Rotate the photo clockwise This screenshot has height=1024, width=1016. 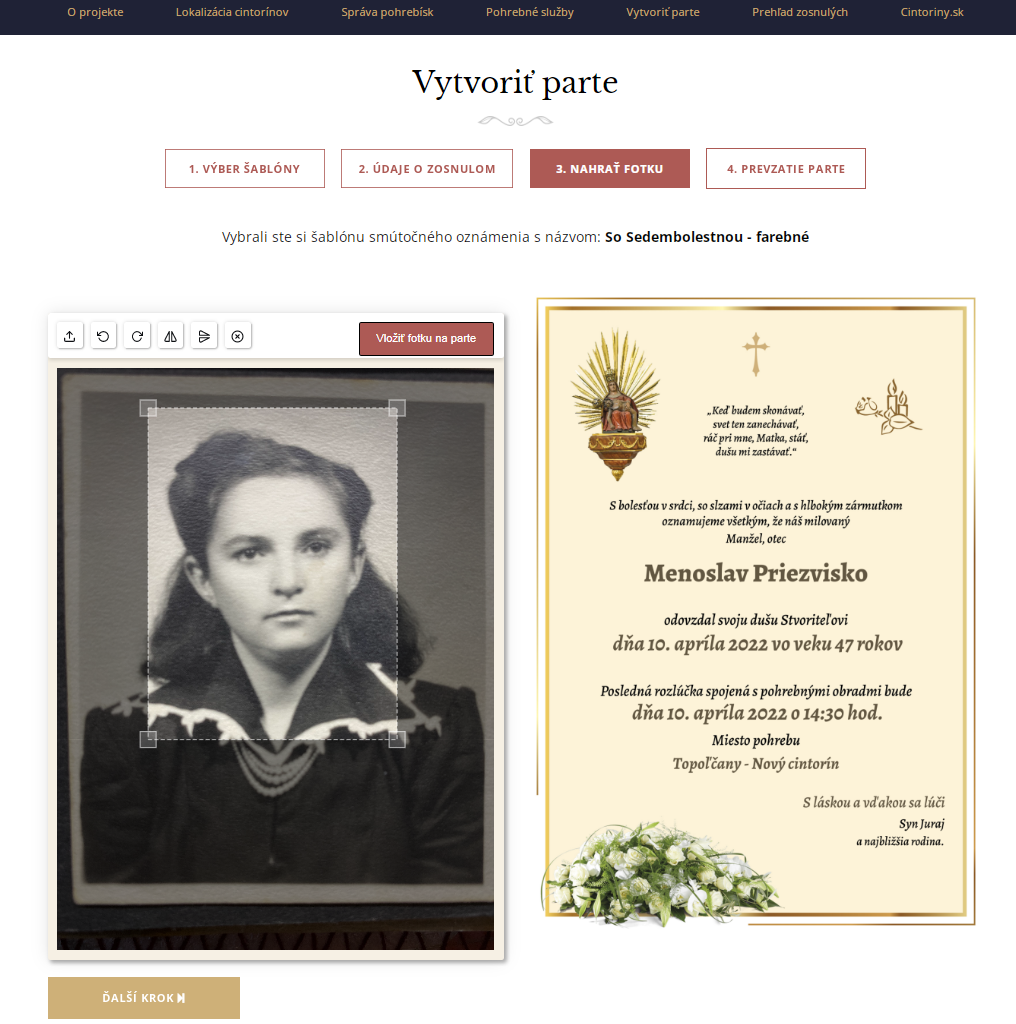(137, 336)
